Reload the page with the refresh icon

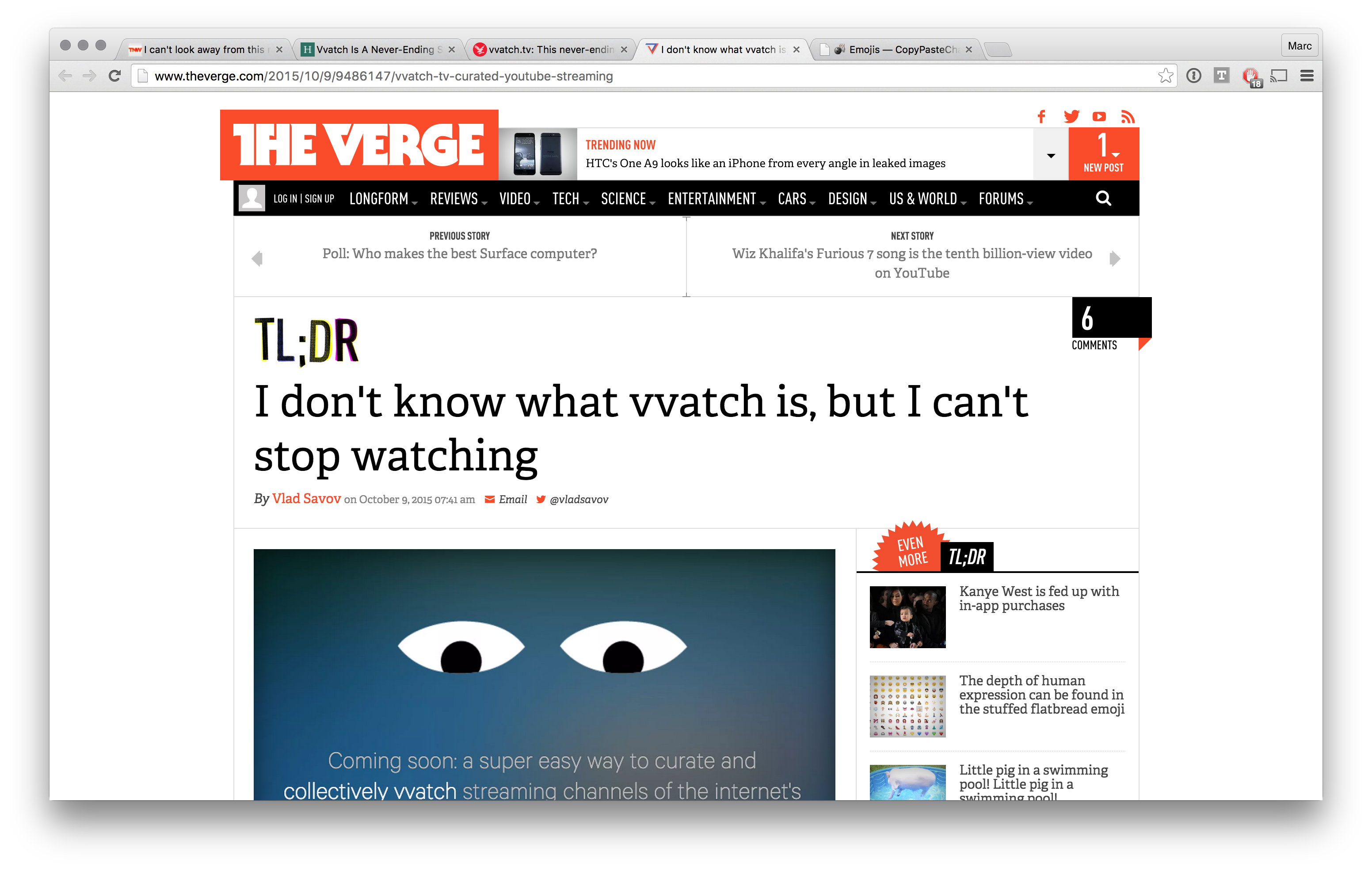pos(114,76)
